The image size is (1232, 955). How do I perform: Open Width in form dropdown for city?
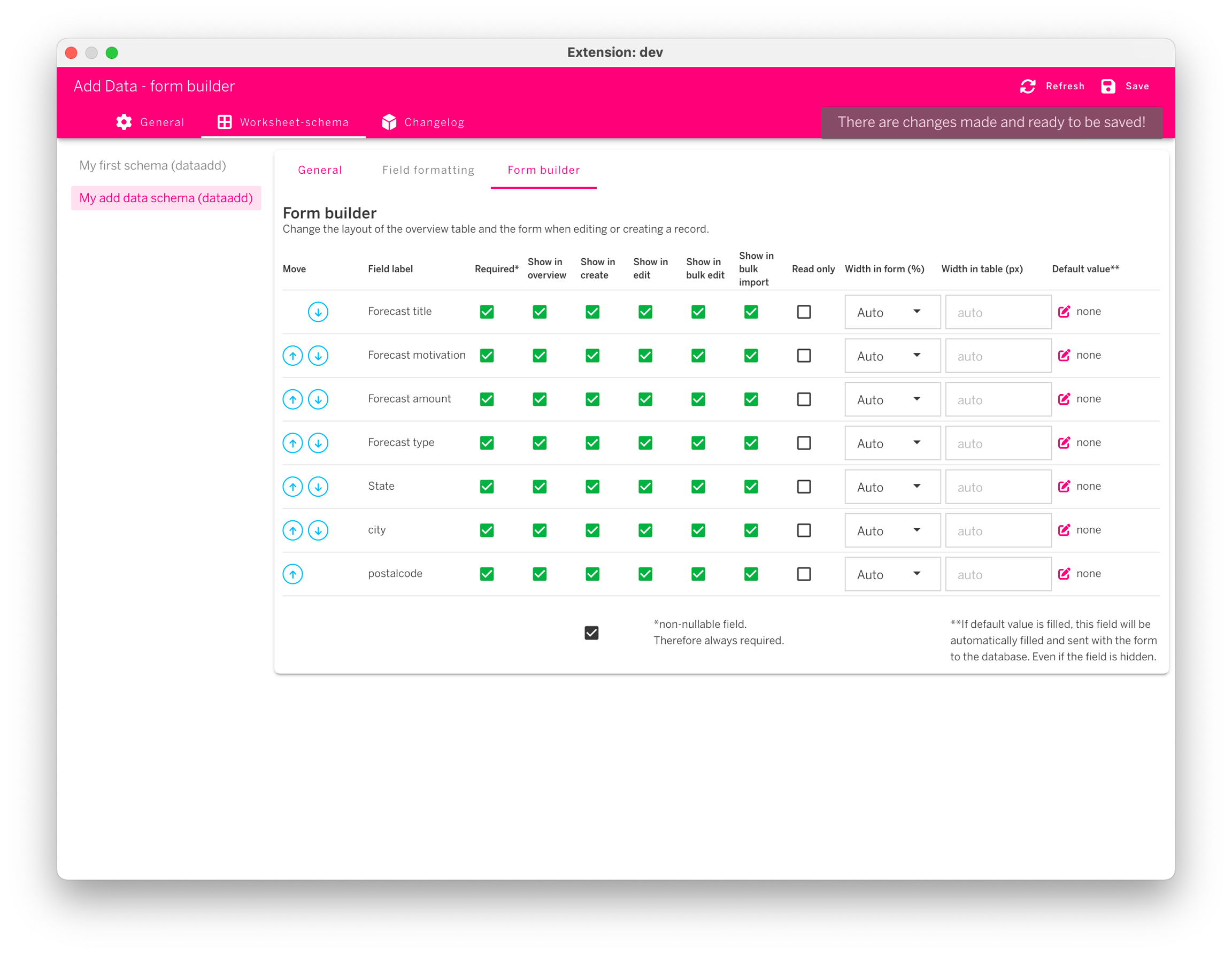892,530
